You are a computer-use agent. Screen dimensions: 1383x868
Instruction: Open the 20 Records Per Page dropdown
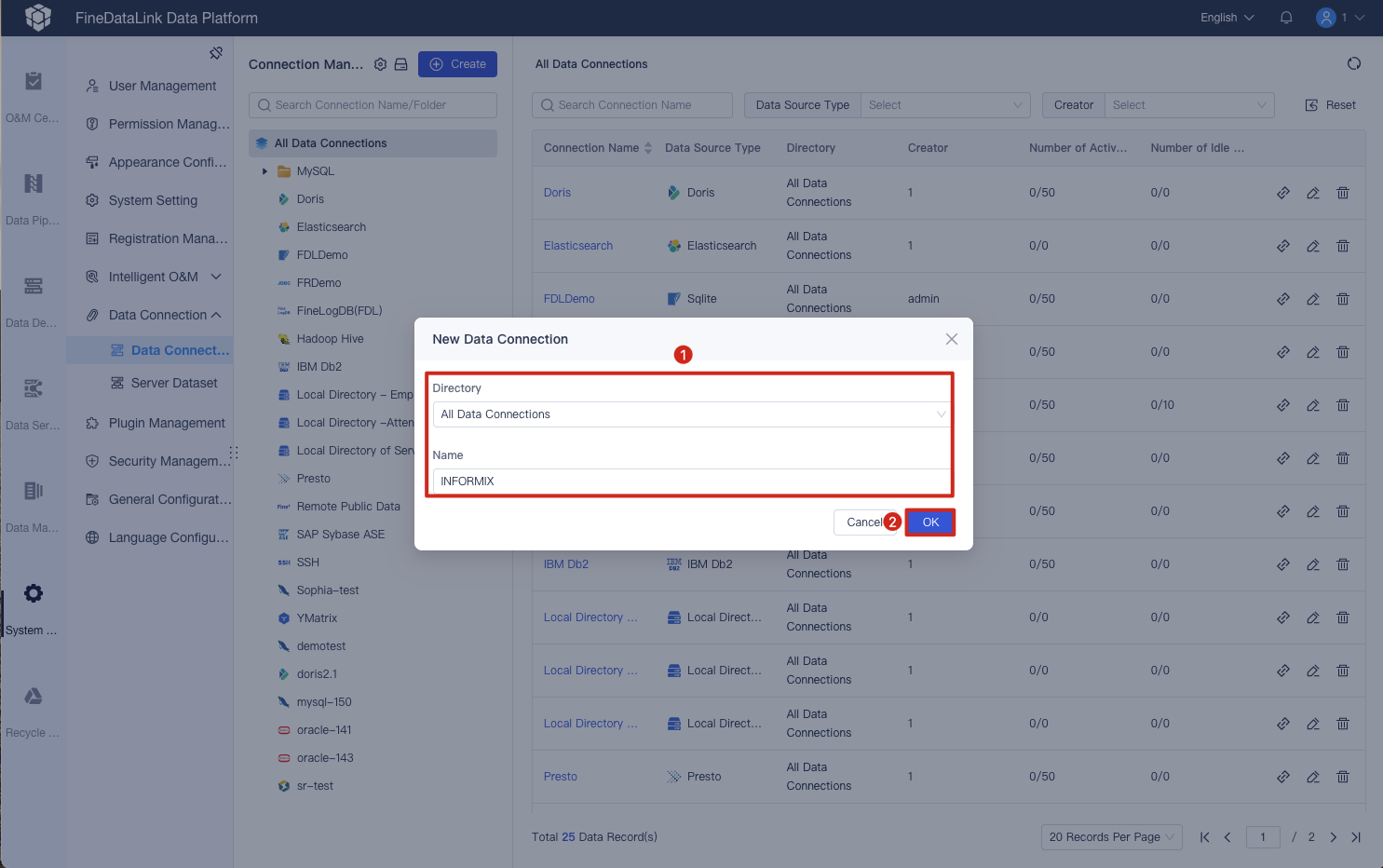click(1110, 836)
